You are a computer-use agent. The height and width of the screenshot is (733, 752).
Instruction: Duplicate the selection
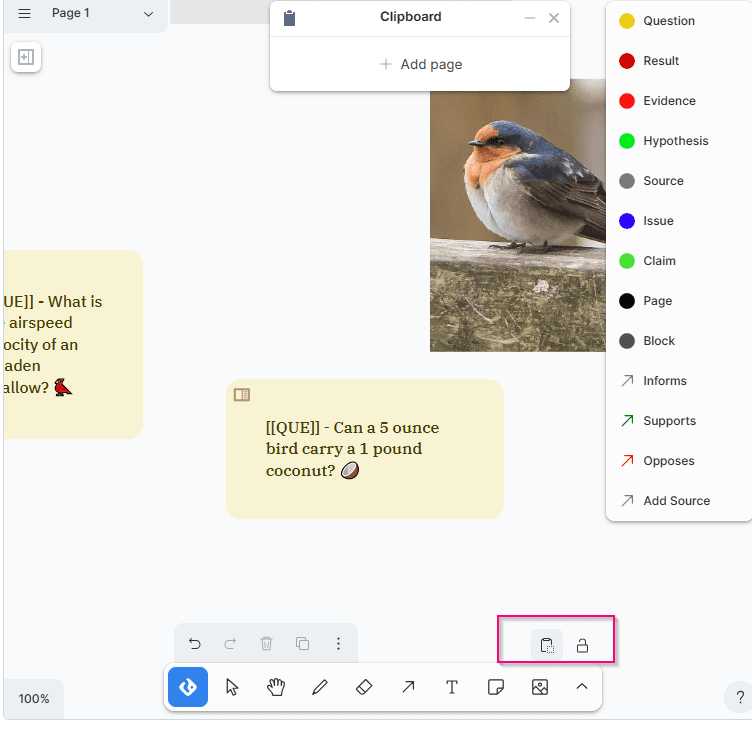pos(302,643)
